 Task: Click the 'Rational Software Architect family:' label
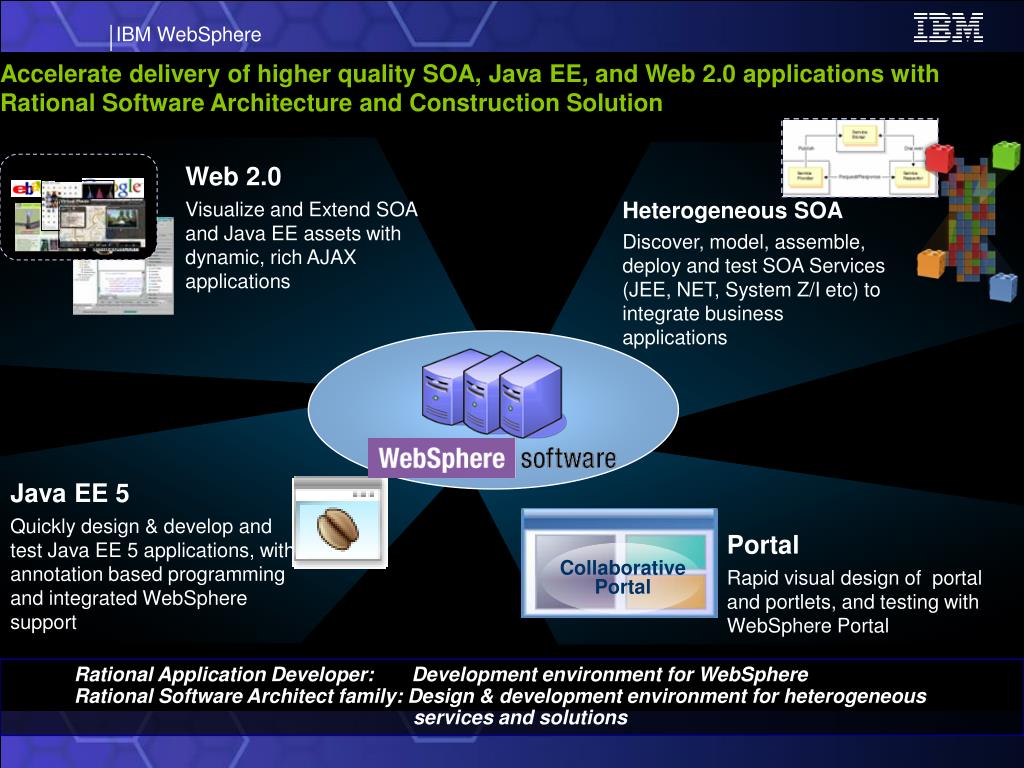coord(240,696)
